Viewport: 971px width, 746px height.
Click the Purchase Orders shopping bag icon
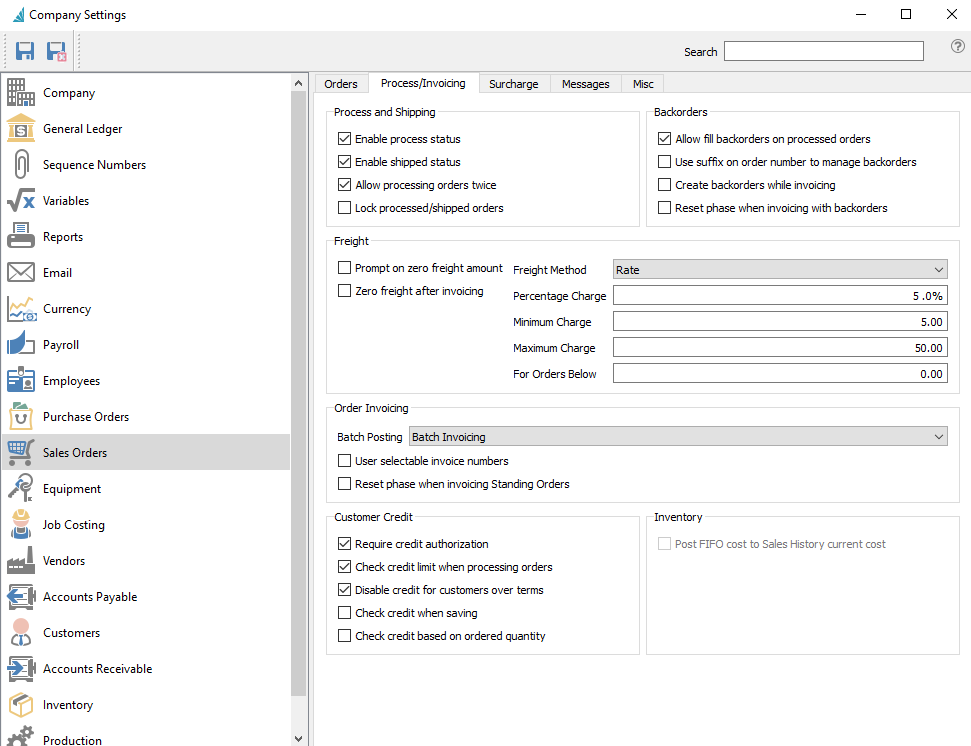20,416
